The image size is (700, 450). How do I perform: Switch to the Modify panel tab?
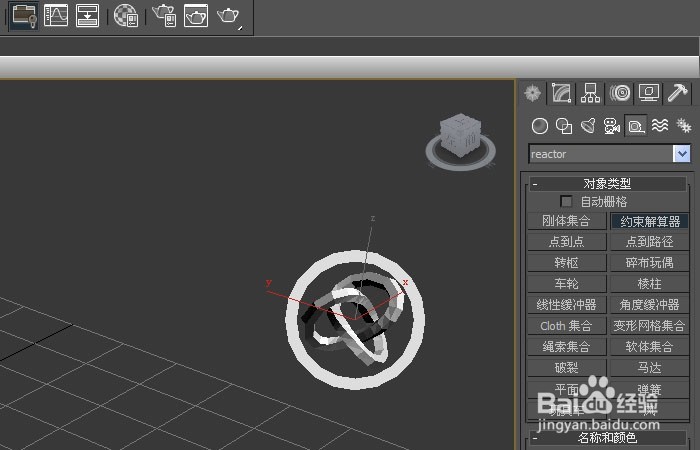point(562,93)
